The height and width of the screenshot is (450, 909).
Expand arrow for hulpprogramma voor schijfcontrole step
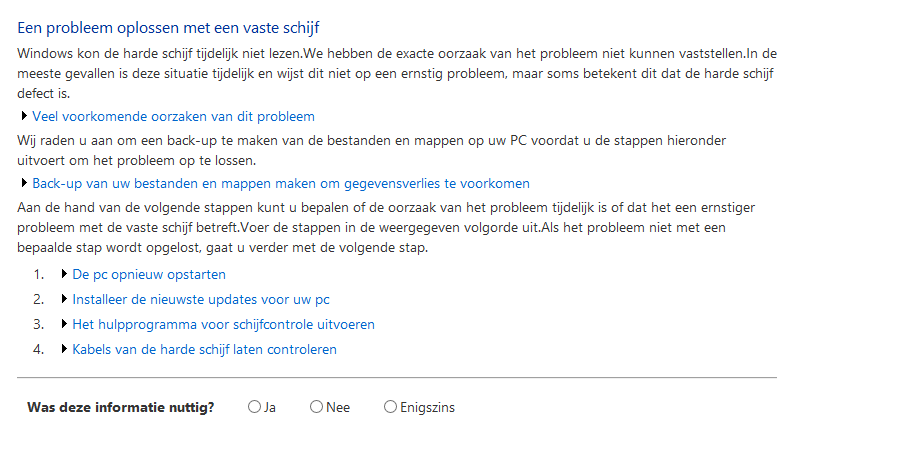pos(64,324)
